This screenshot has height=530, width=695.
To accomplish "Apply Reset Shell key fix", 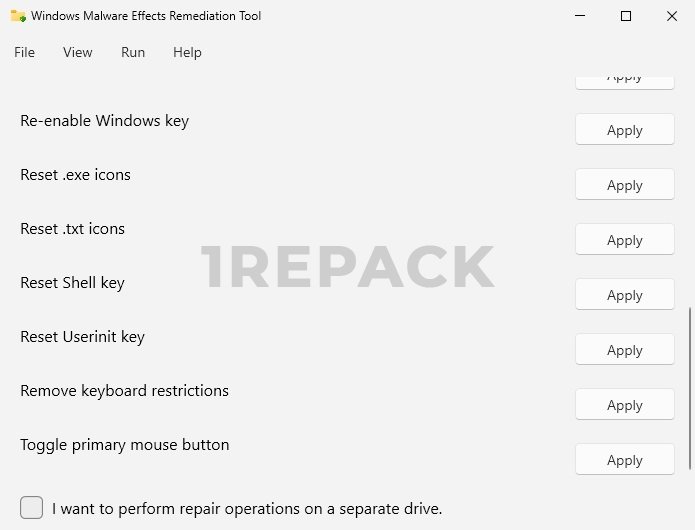I will [624, 295].
